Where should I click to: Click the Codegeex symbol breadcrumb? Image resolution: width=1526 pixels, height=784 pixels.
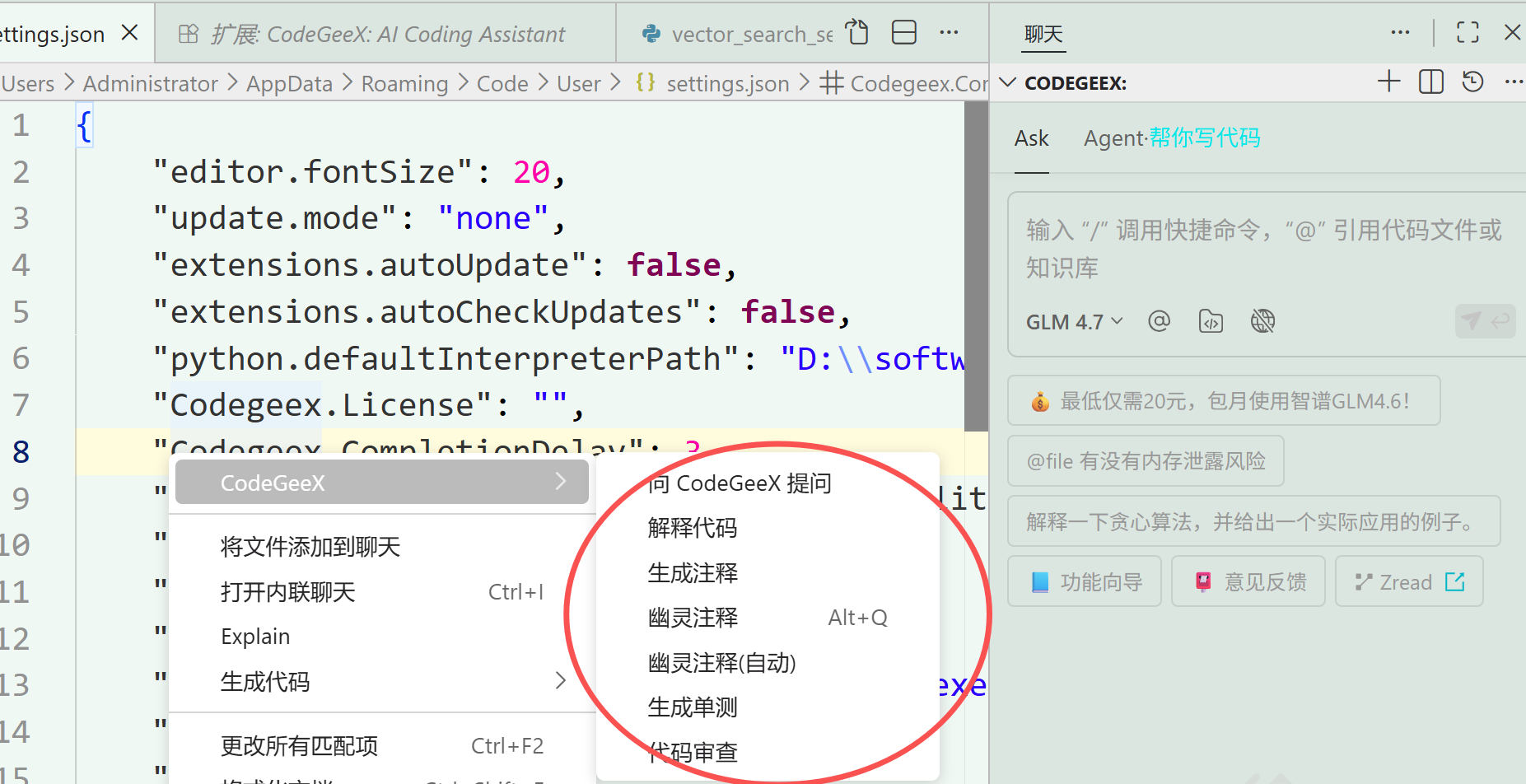(x=903, y=83)
